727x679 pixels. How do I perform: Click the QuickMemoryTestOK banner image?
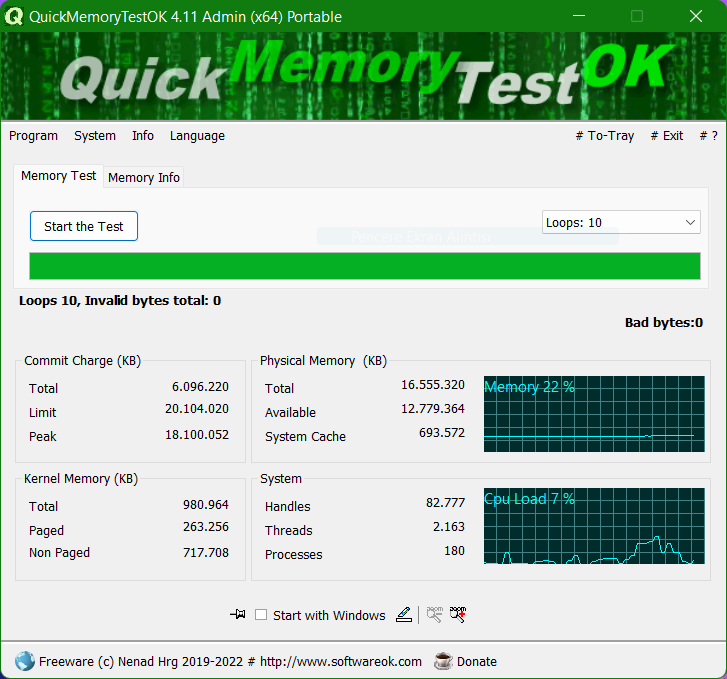click(364, 76)
